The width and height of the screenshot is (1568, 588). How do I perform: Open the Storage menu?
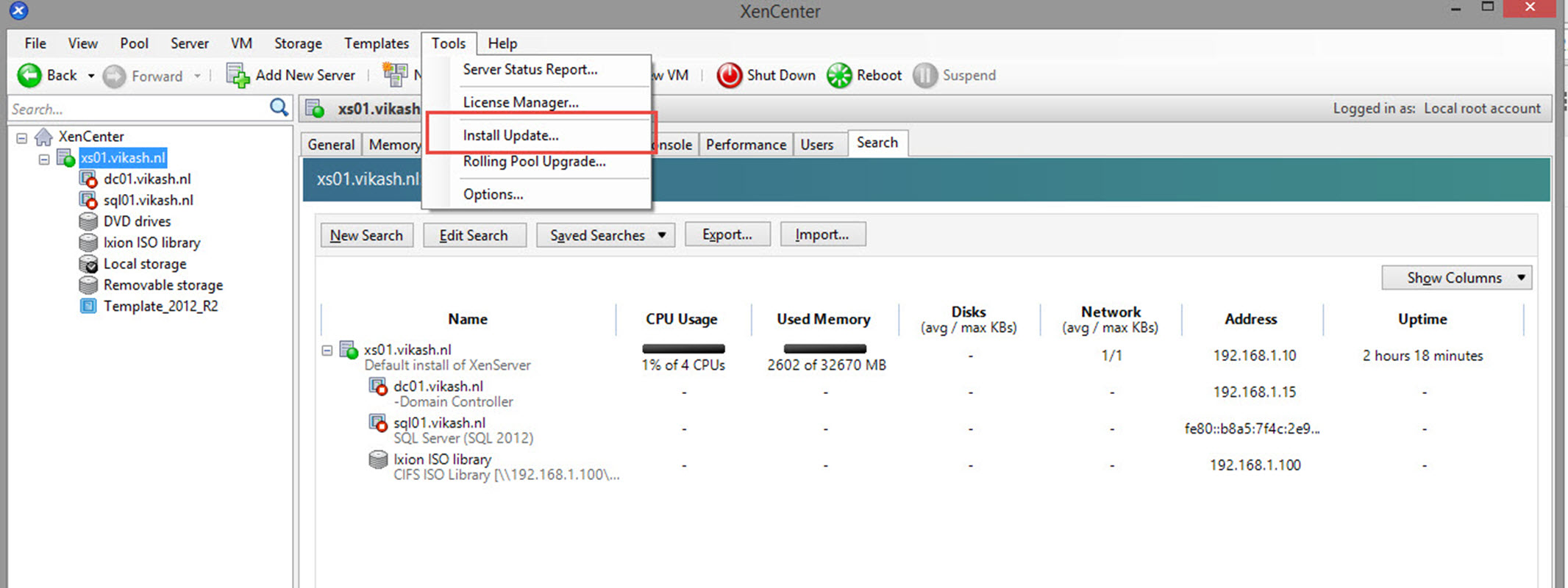click(x=298, y=43)
